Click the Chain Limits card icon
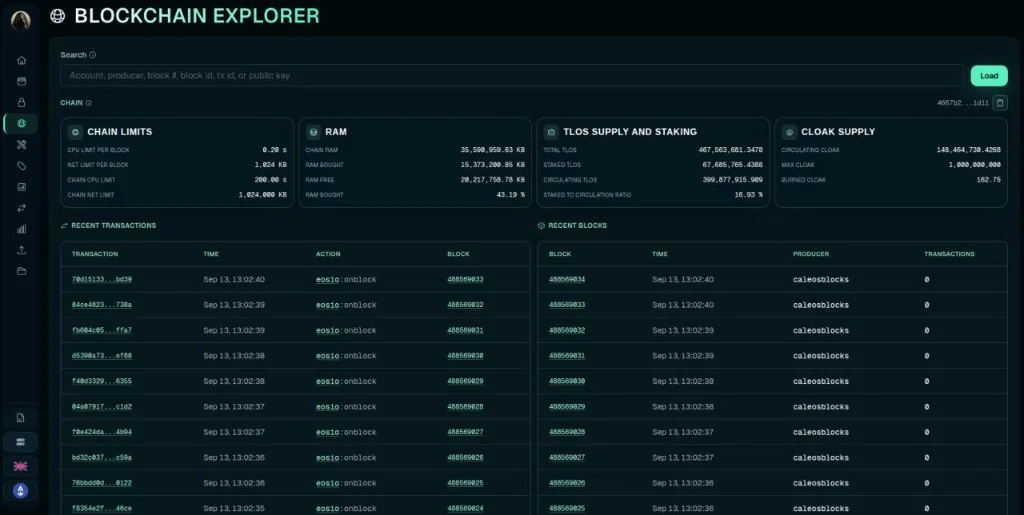The height and width of the screenshot is (515, 1024). (x=75, y=132)
